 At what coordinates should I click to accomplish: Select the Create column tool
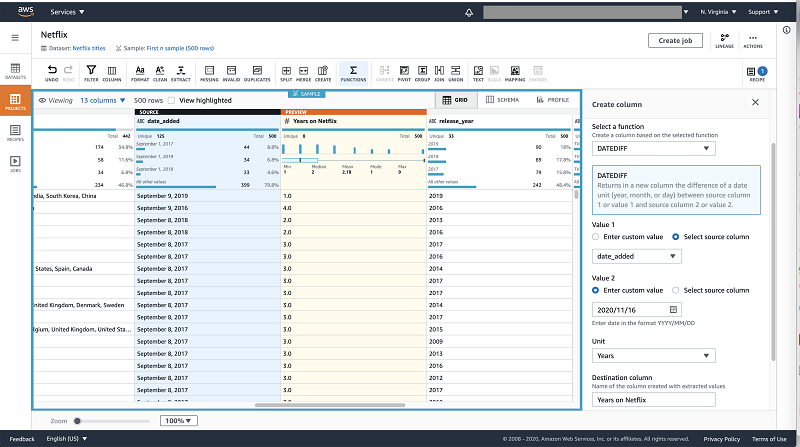pyautogui.click(x=323, y=72)
